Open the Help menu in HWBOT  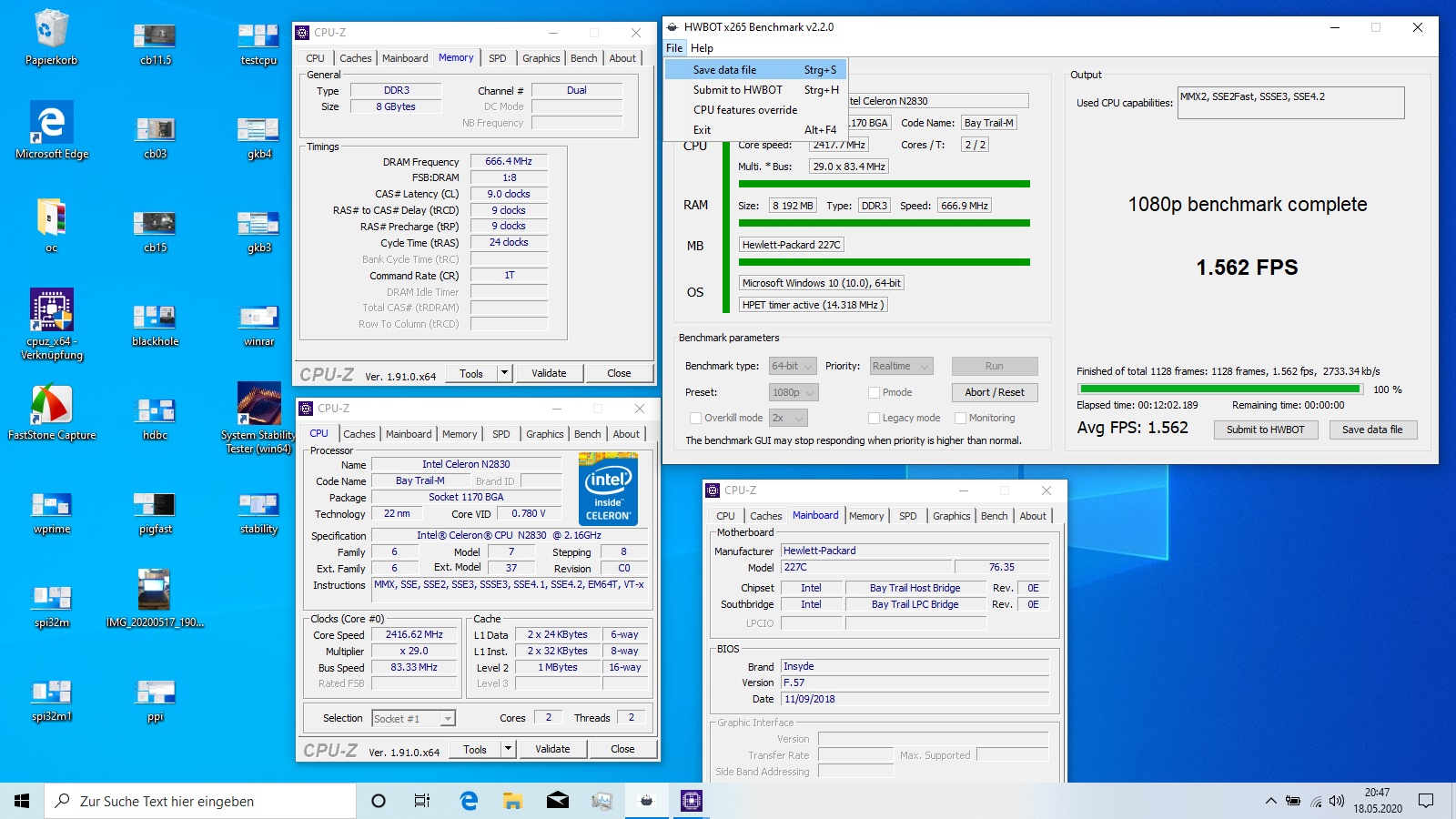702,47
